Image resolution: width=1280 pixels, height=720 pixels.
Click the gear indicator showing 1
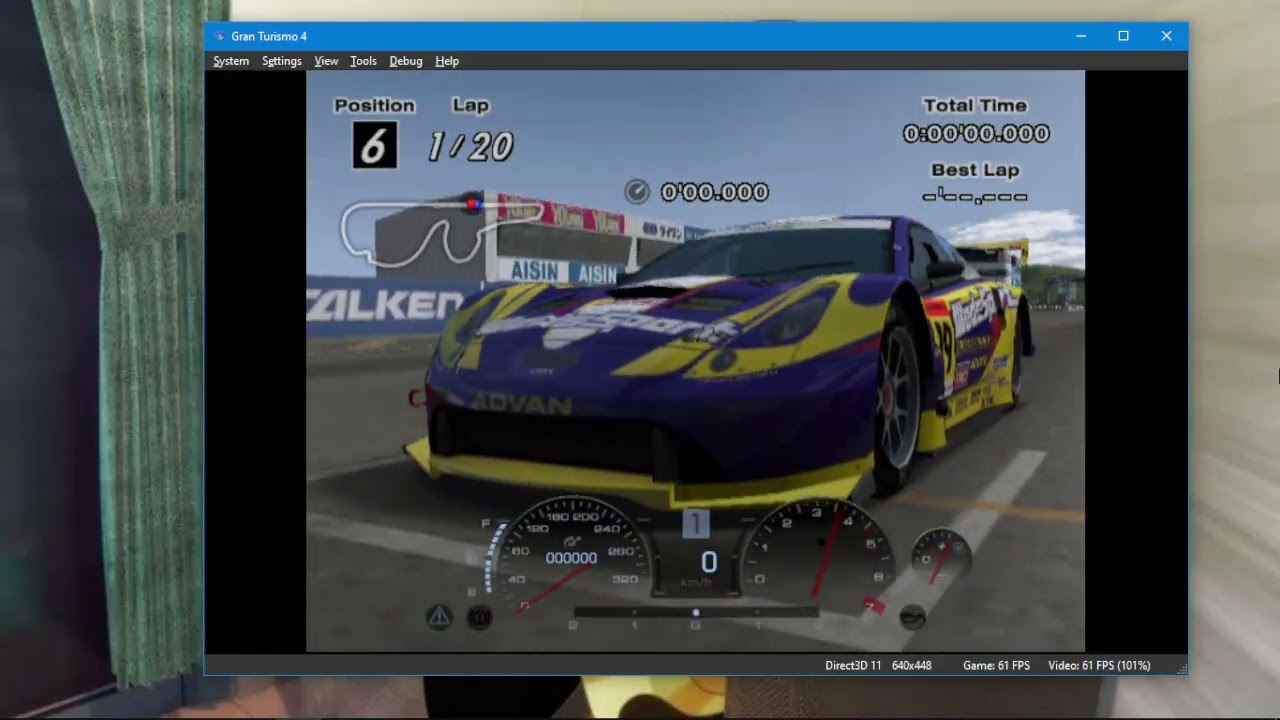click(x=696, y=523)
